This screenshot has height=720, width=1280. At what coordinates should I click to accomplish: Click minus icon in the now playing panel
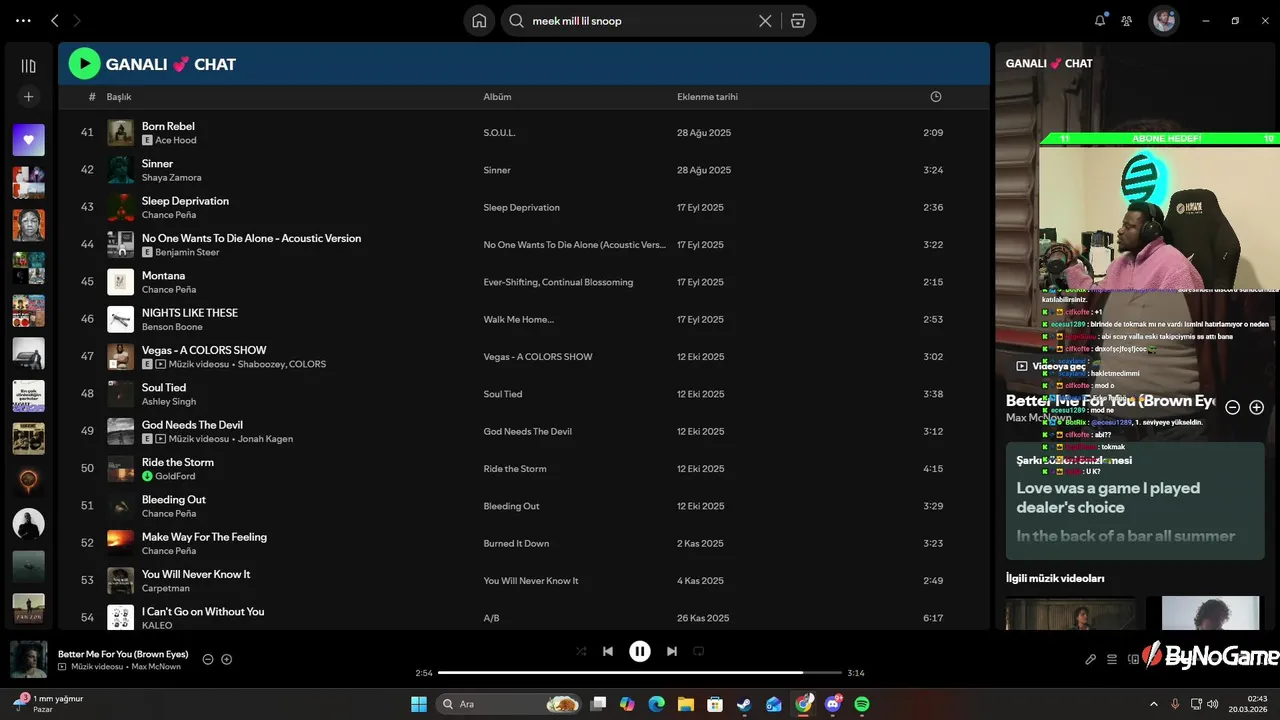click(1233, 407)
